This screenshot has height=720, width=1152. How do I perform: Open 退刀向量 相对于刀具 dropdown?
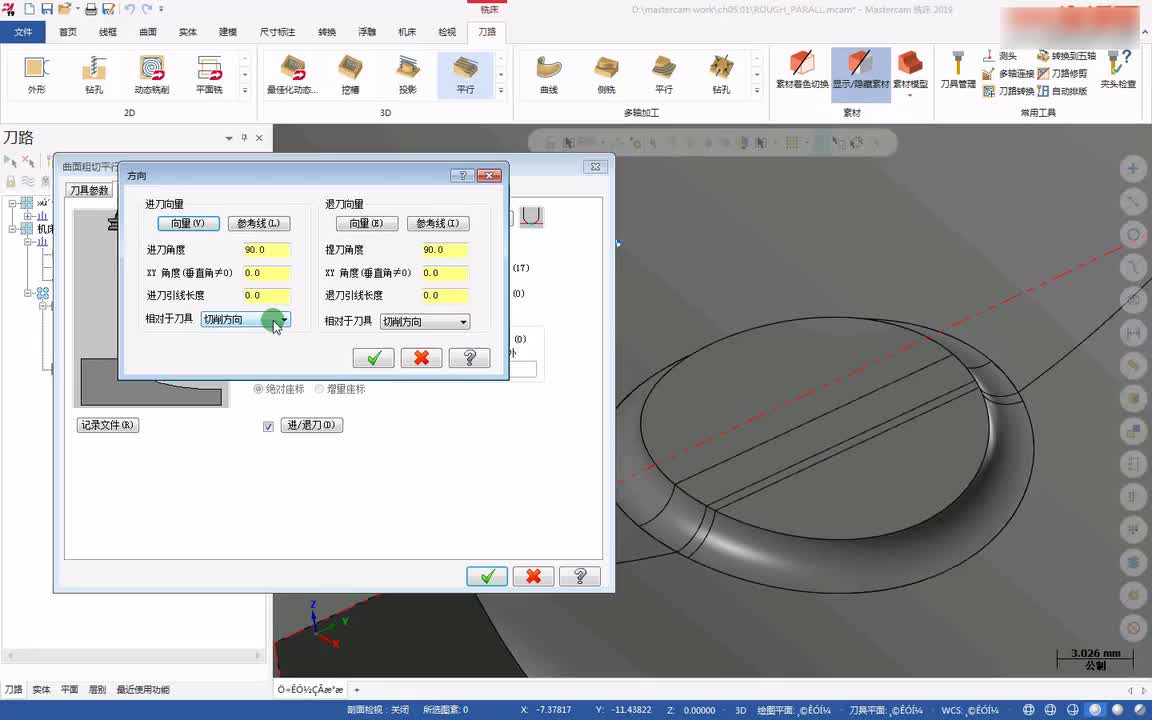(425, 321)
